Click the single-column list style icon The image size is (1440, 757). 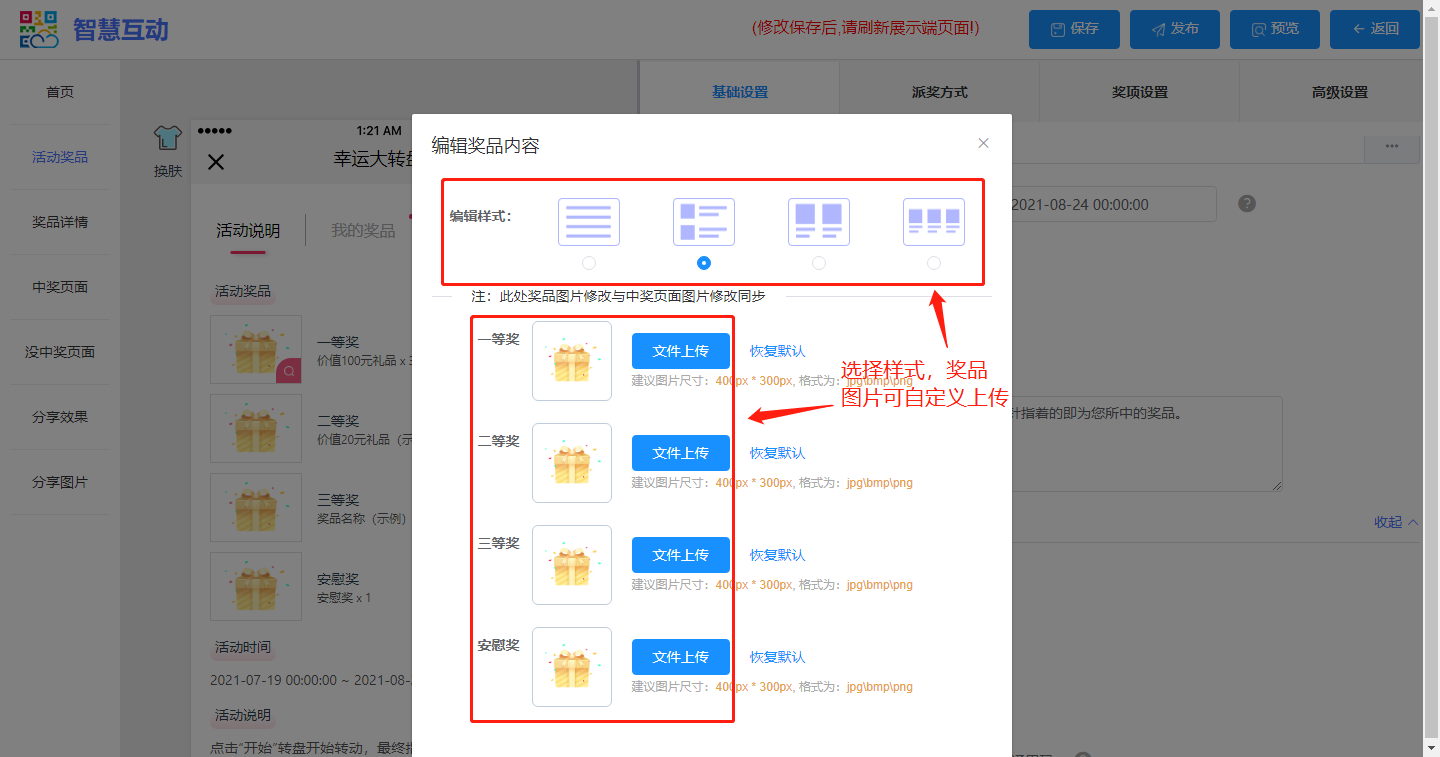[589, 221]
